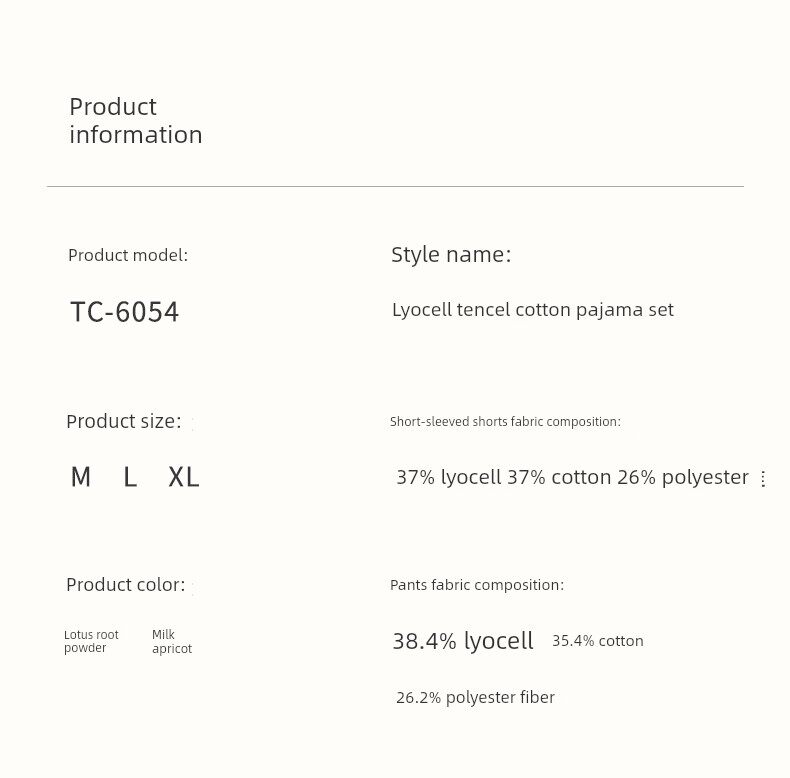Viewport: 790px width, 778px height.
Task: Pick the Milk apricot color
Action: pos(172,642)
